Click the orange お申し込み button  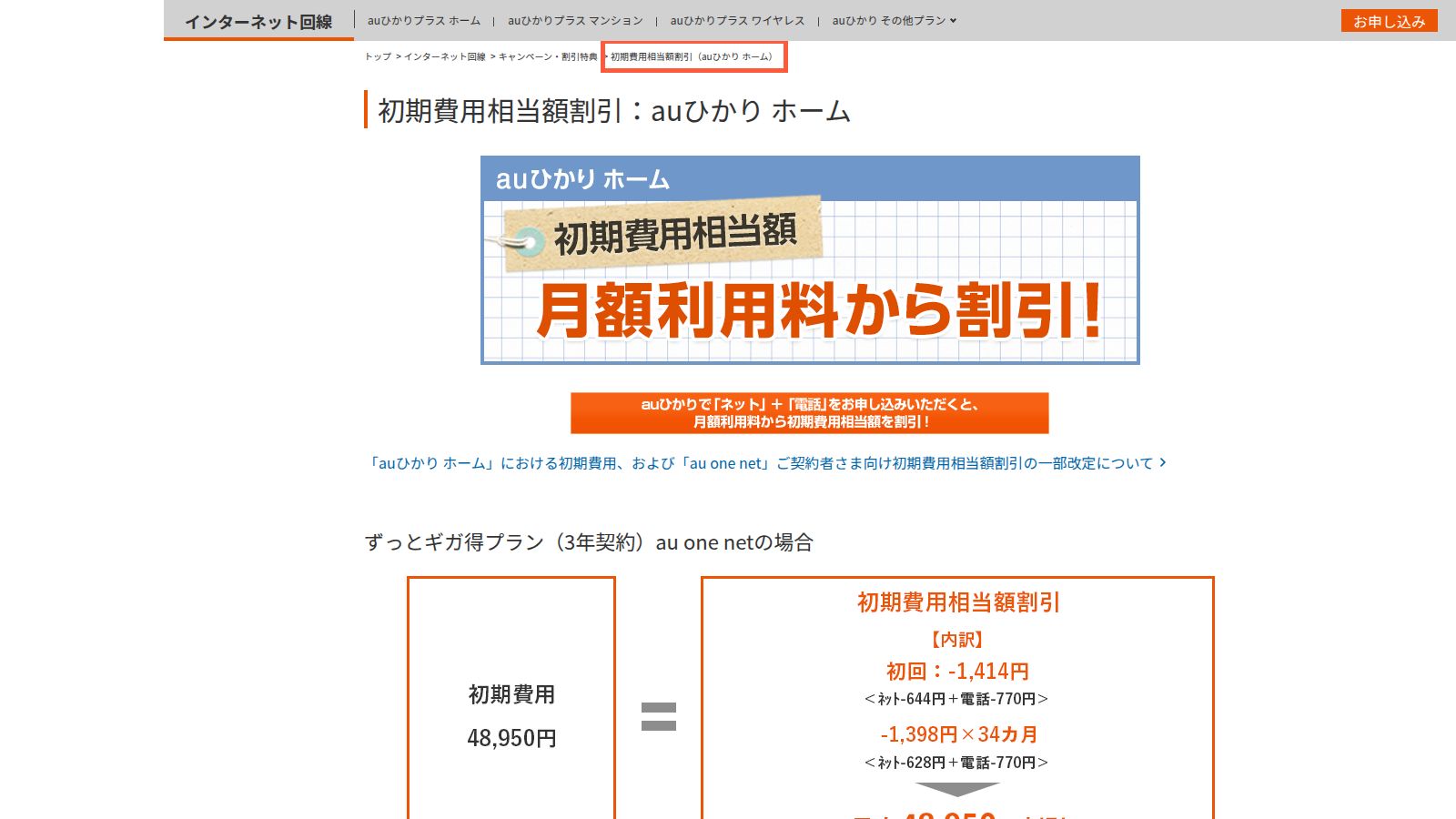pos(1389,21)
